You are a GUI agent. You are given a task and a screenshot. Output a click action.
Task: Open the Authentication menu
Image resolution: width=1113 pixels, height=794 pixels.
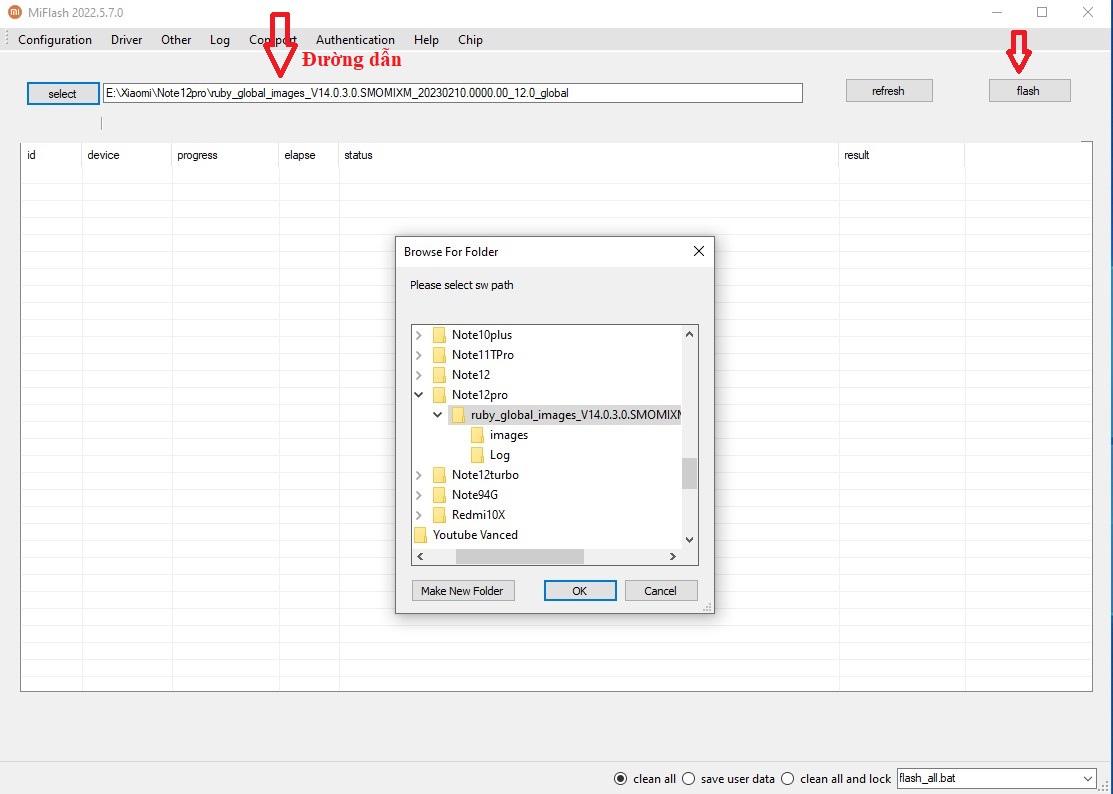point(355,40)
